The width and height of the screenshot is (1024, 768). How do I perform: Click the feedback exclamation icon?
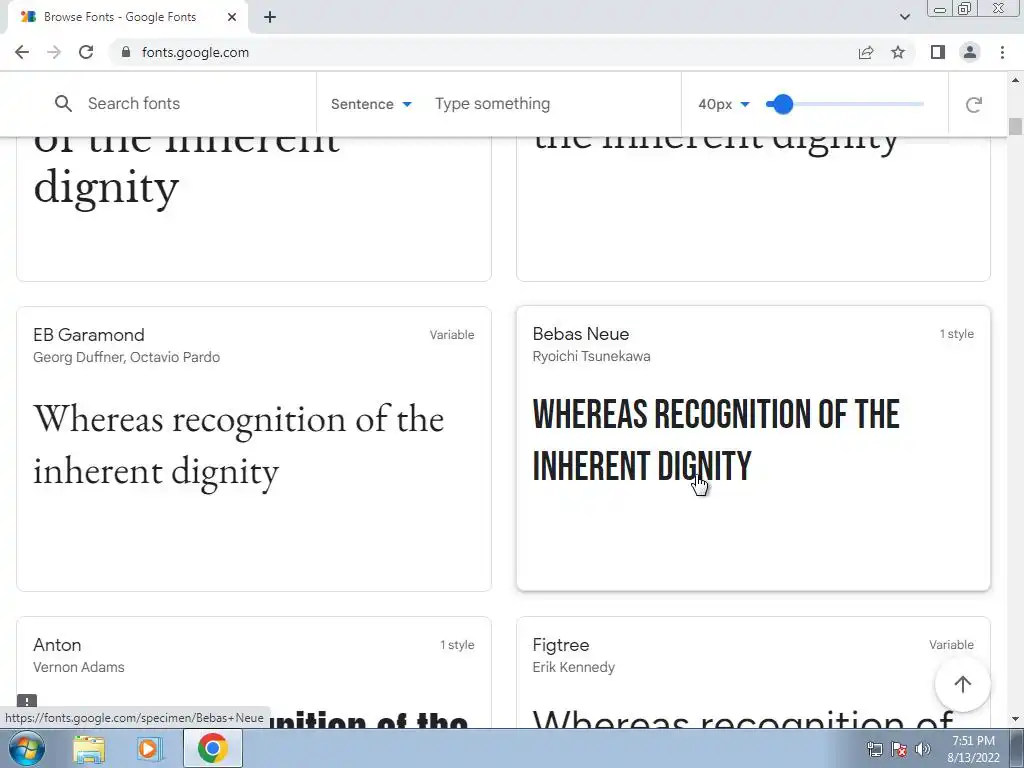(x=27, y=701)
